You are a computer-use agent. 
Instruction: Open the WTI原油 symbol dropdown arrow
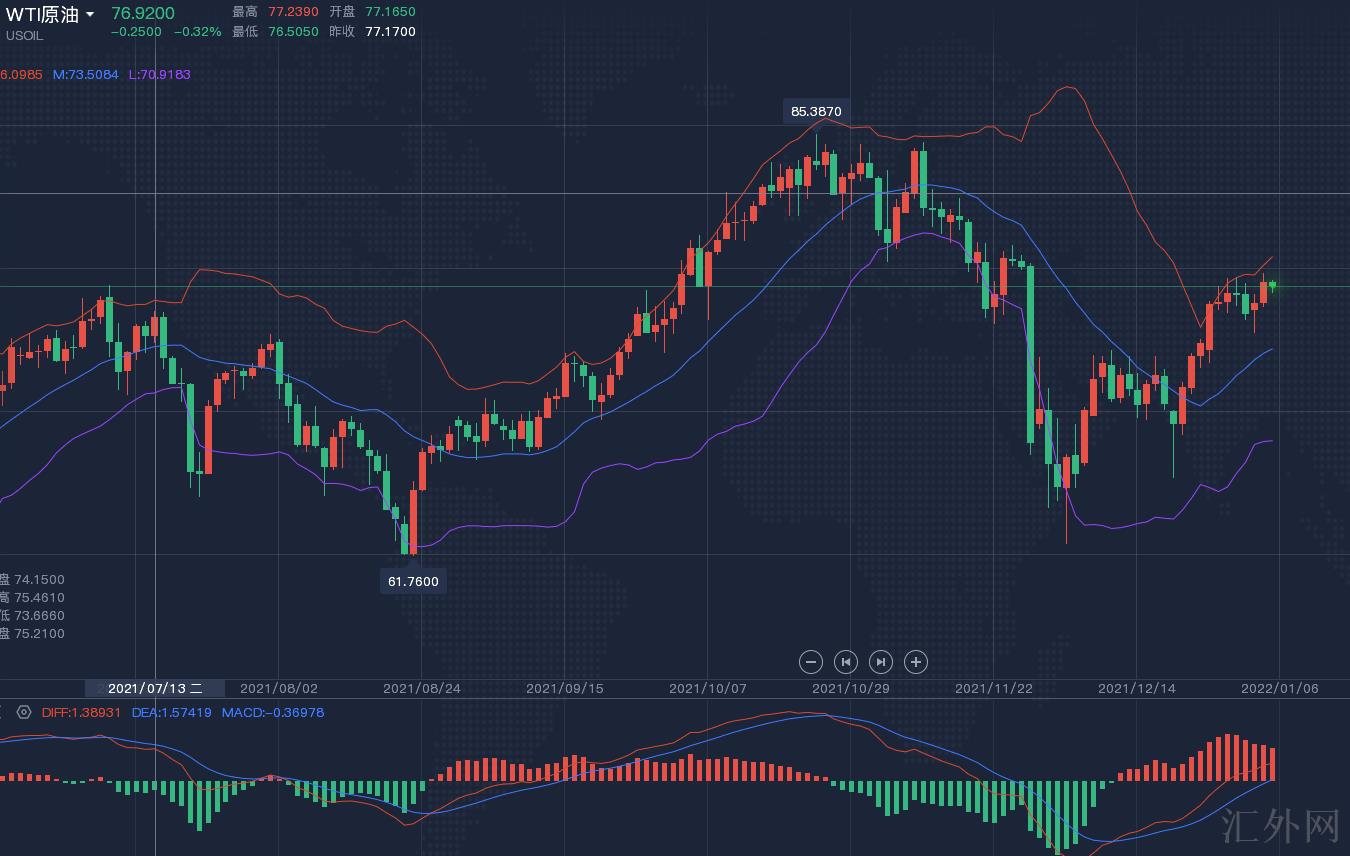point(91,15)
